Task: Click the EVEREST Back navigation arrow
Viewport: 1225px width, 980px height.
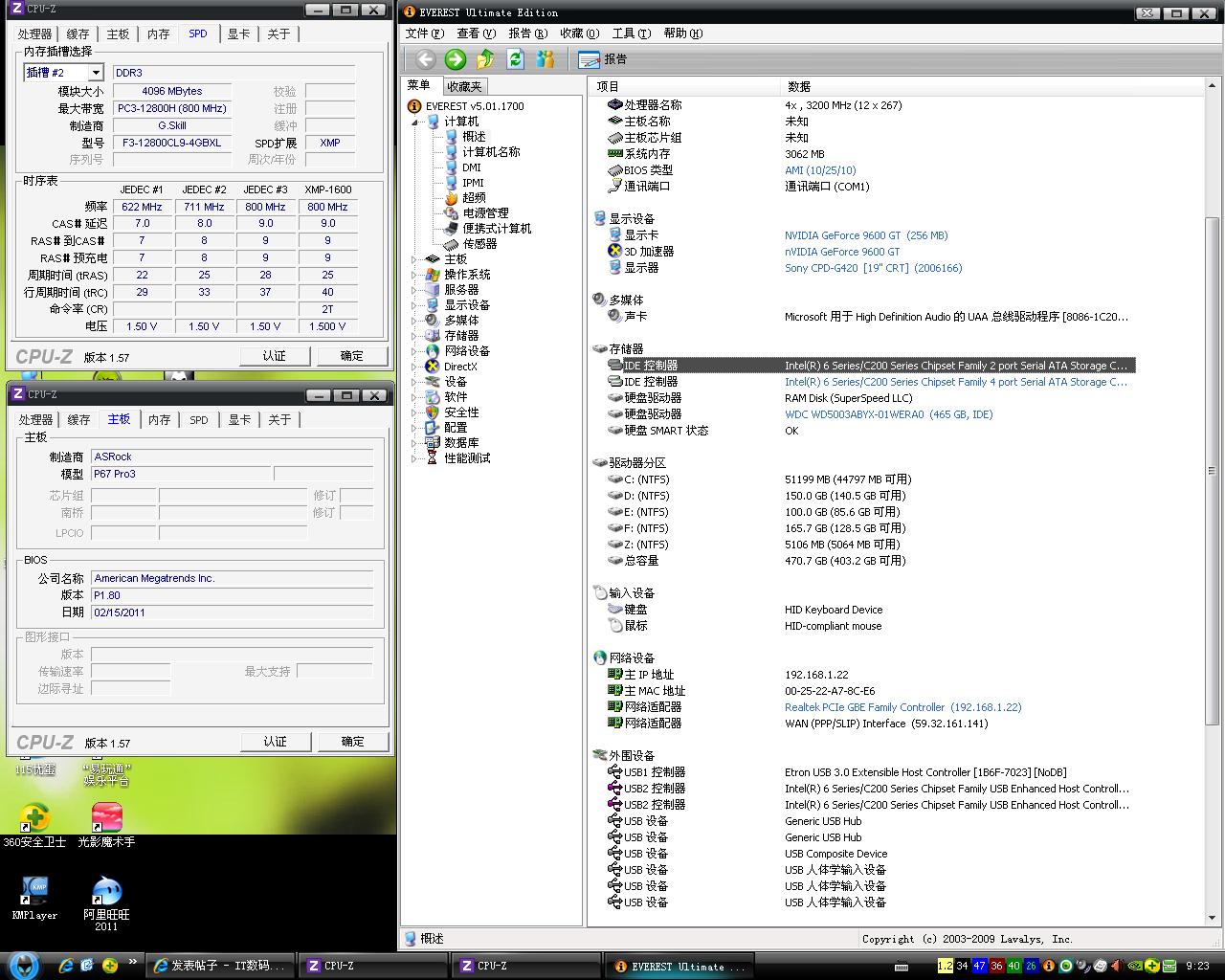Action: point(426,59)
